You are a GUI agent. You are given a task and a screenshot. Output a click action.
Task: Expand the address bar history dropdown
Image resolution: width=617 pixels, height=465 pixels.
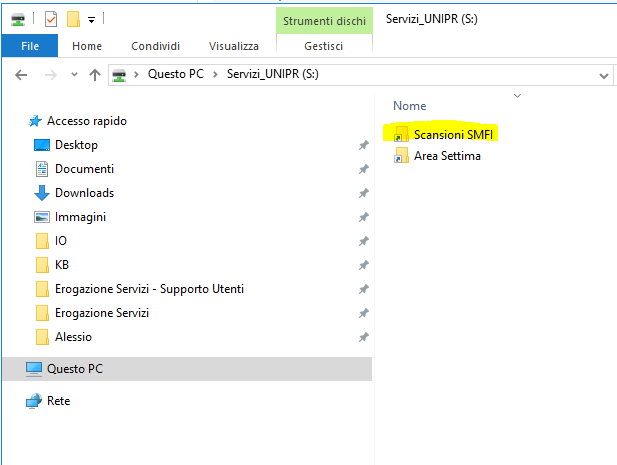point(603,75)
